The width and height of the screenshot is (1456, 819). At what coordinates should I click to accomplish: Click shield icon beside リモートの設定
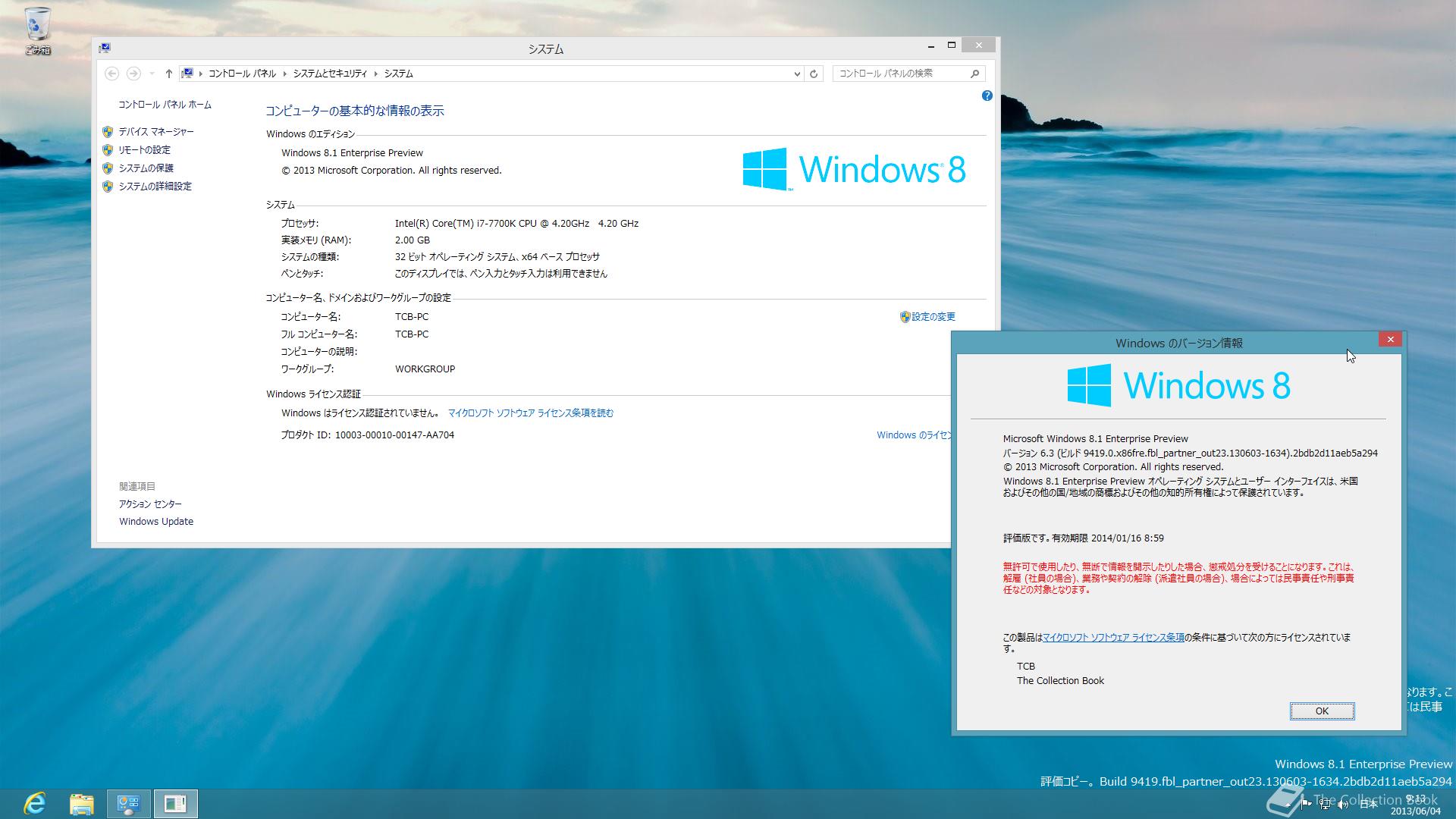108,150
